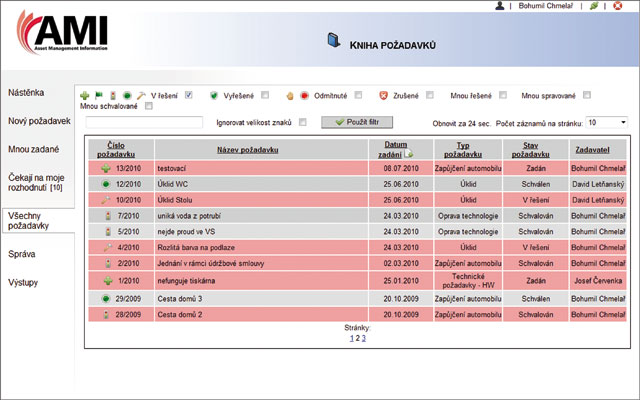Click the request name Úklid WC
This screenshot has height=400, width=640.
(173, 184)
